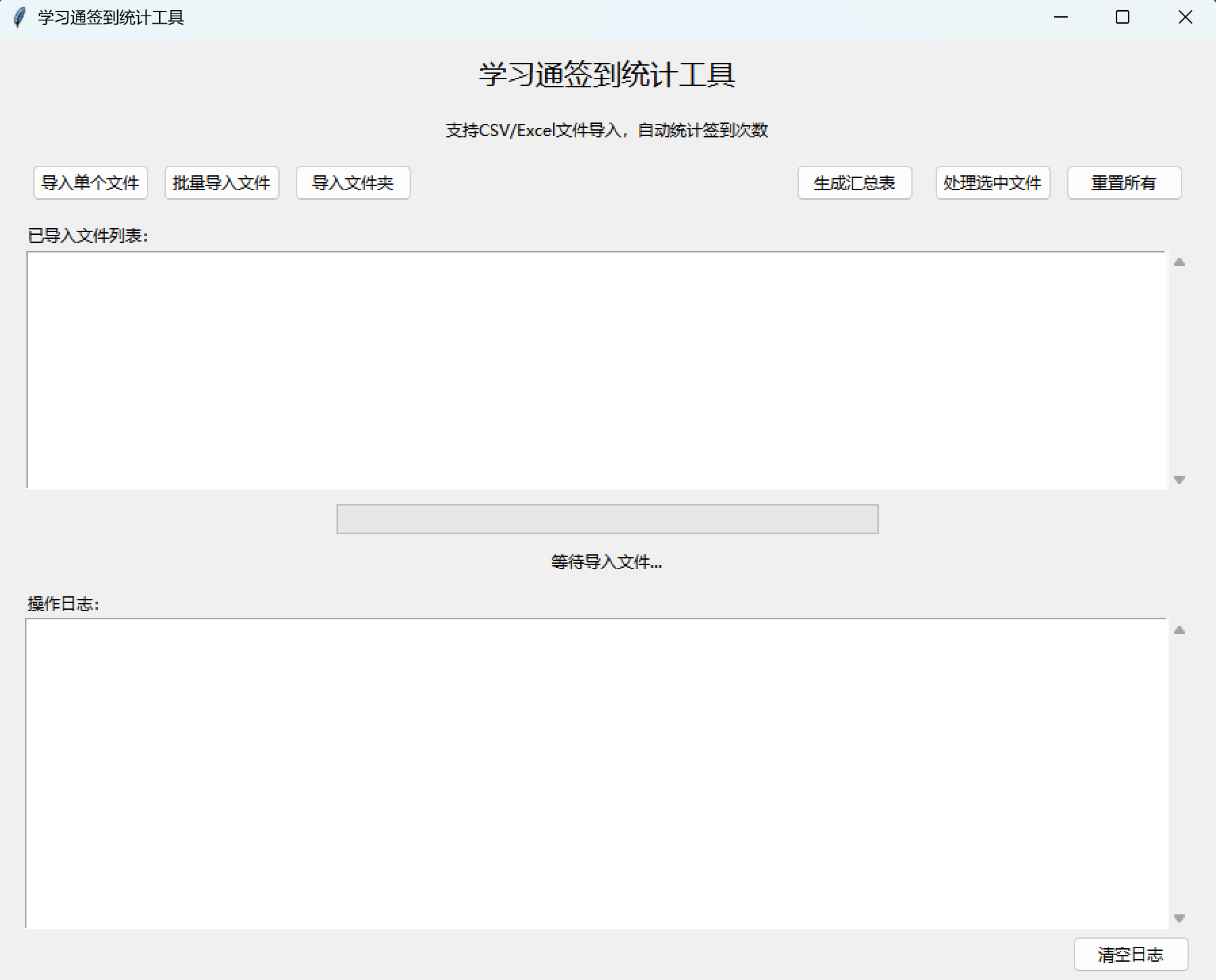The width and height of the screenshot is (1216, 980).
Task: Click inside the imported files listbox
Action: coord(596,370)
